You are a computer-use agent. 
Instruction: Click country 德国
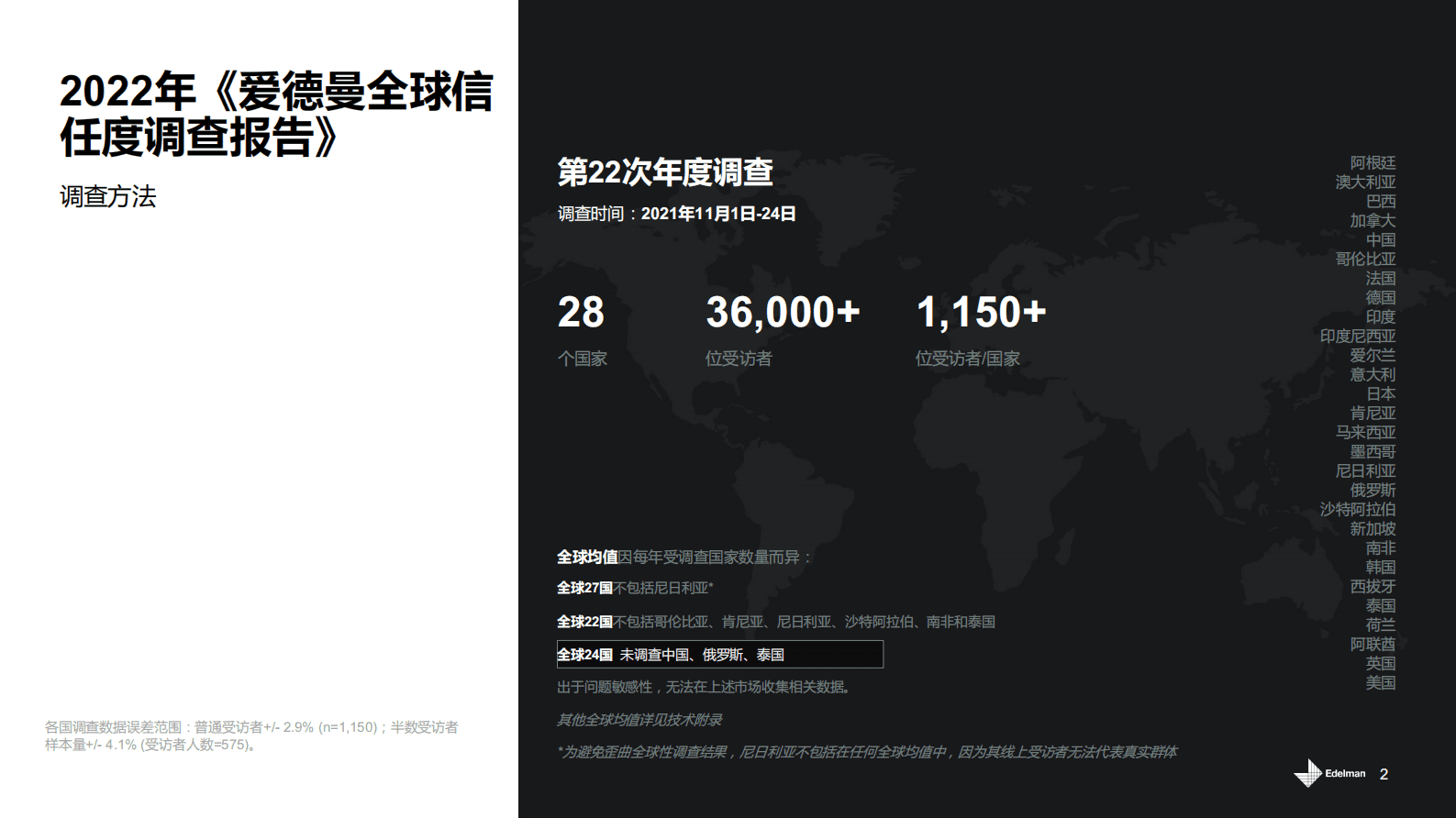1381,298
